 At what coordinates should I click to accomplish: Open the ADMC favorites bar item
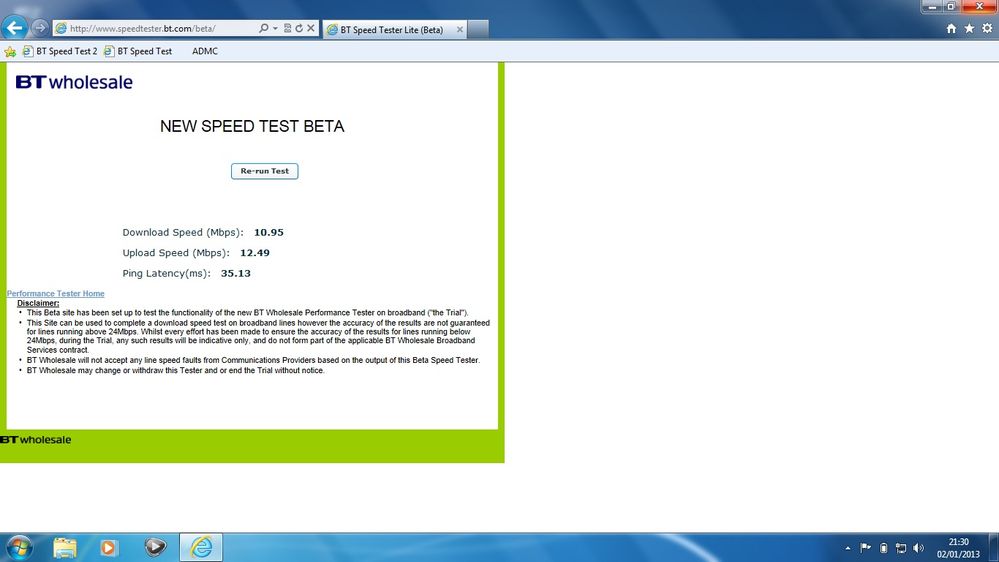point(205,51)
